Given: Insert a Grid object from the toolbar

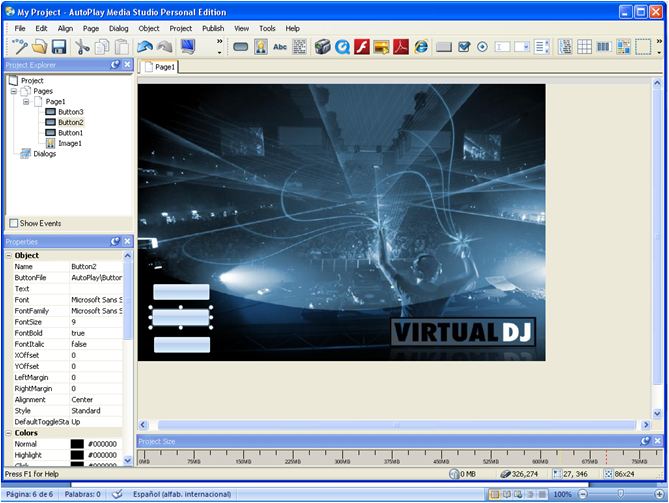Looking at the screenshot, I should (x=584, y=47).
